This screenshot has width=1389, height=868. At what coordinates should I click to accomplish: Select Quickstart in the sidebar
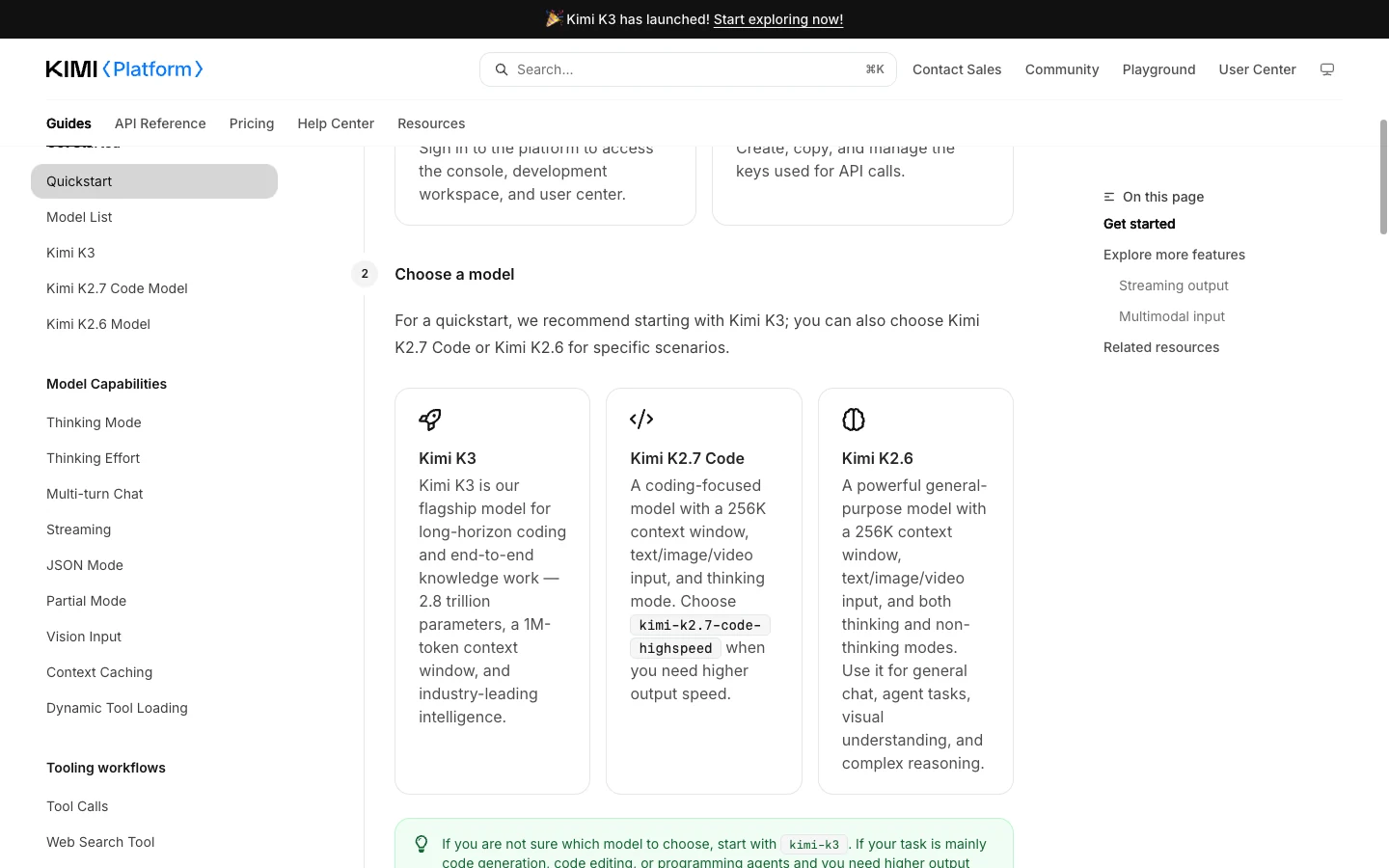click(x=154, y=181)
